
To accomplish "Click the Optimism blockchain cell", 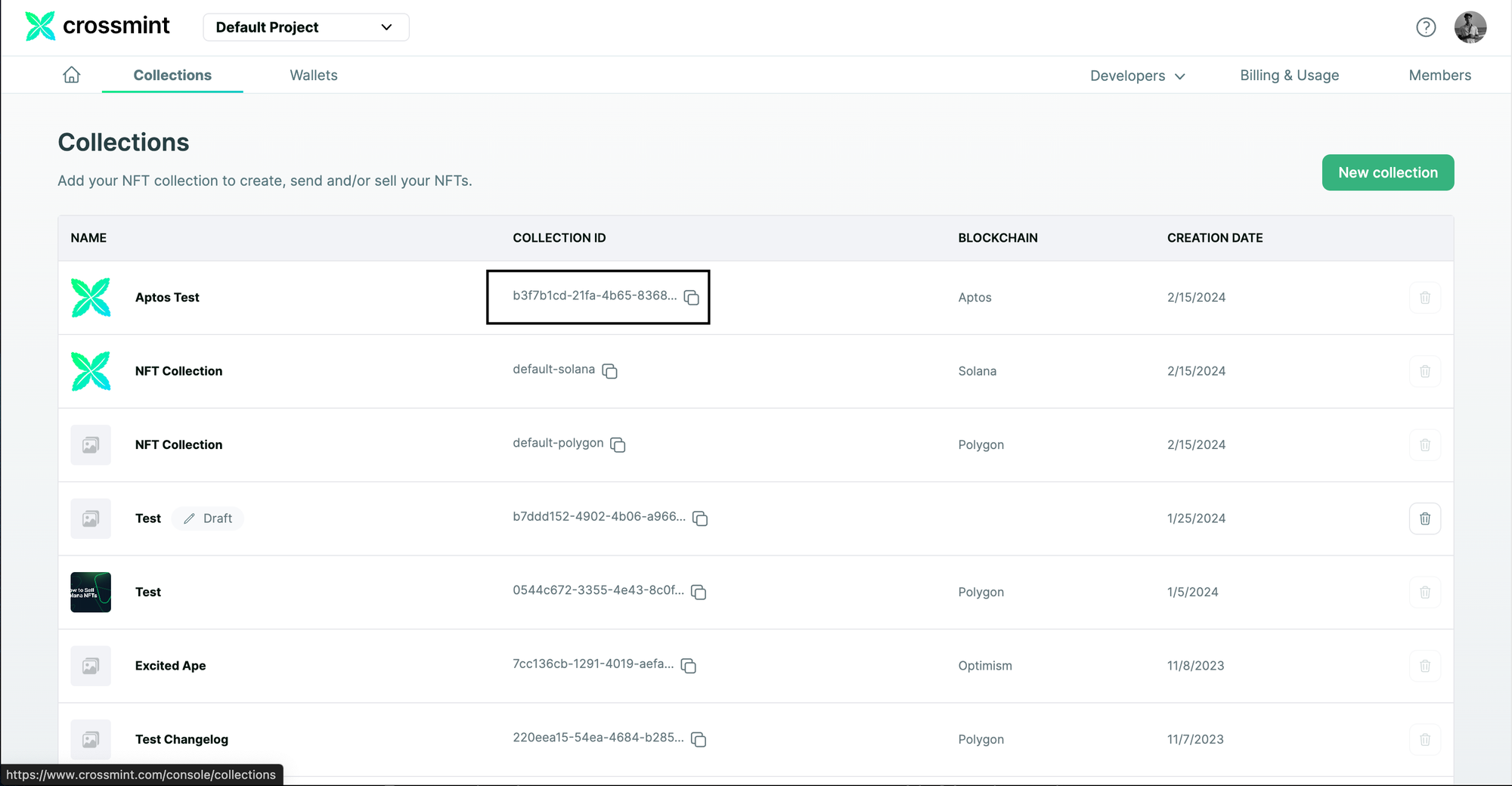I will pyautogui.click(x=985, y=666).
